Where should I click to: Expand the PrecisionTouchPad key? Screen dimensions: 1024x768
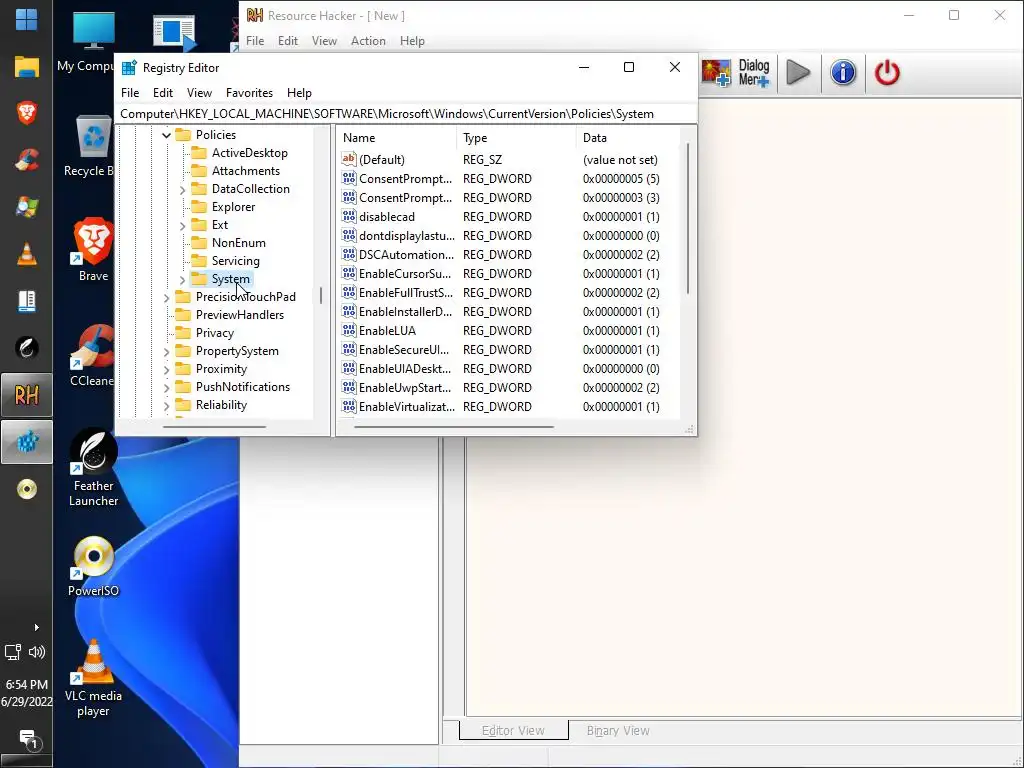(167, 297)
